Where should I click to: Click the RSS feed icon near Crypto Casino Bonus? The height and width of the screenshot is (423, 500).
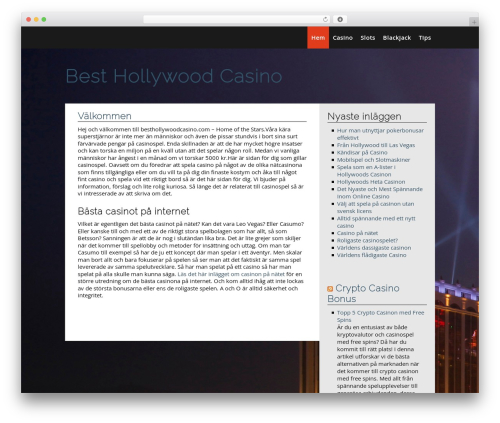(330, 289)
